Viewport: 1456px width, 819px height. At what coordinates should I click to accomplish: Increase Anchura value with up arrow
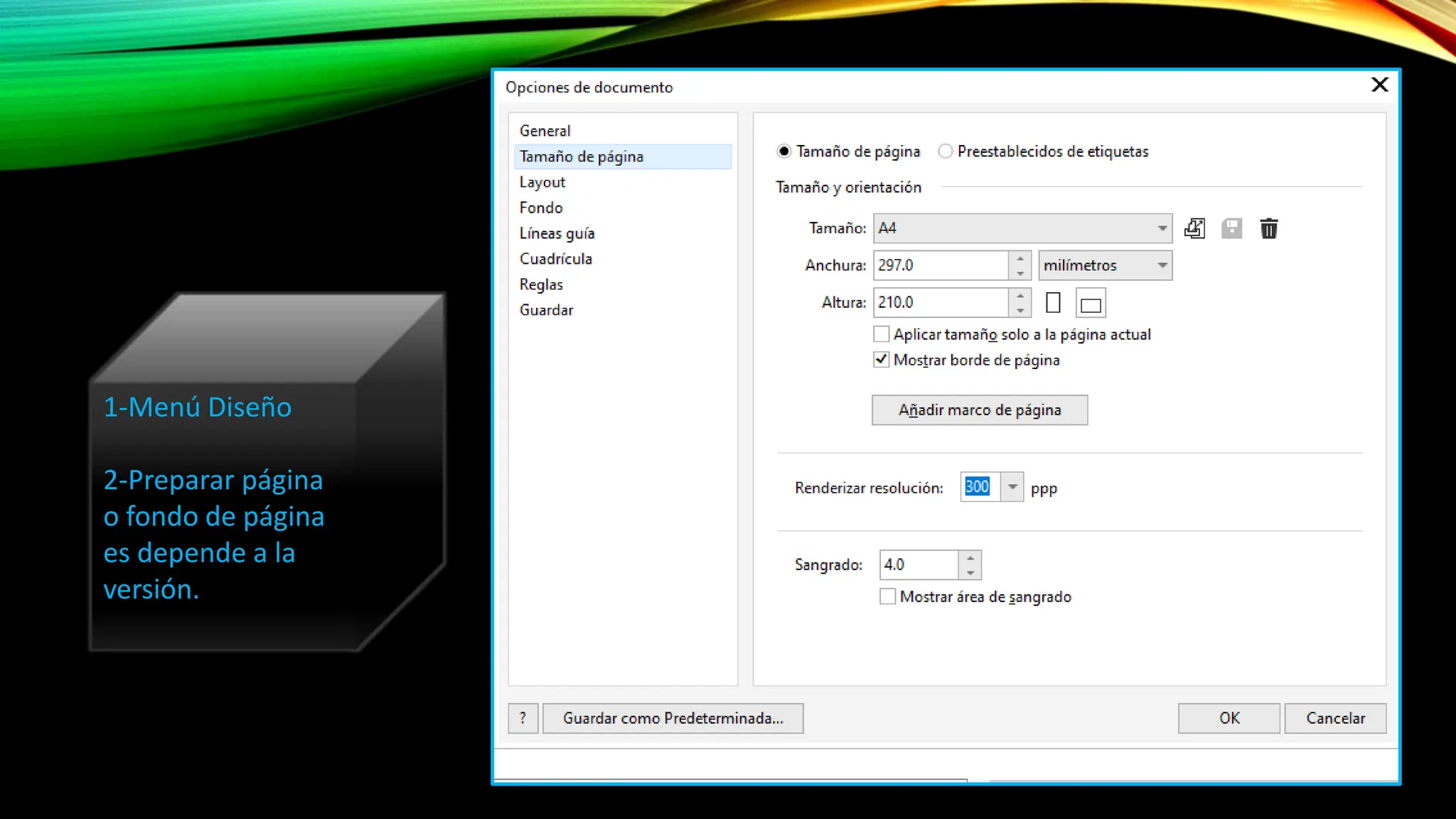point(1020,258)
